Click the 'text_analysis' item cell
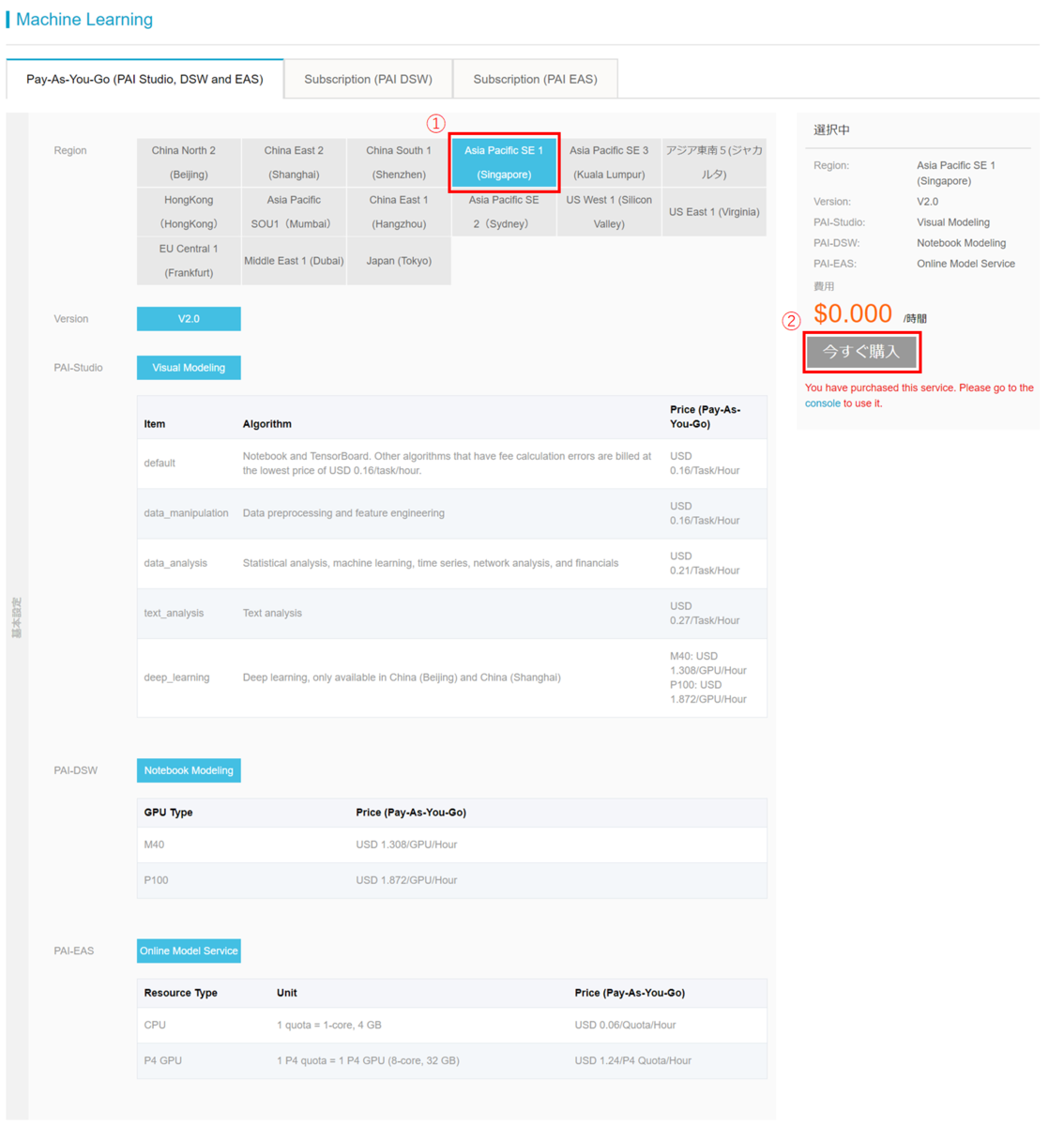Screen dimensions: 1064x1126 174,613
